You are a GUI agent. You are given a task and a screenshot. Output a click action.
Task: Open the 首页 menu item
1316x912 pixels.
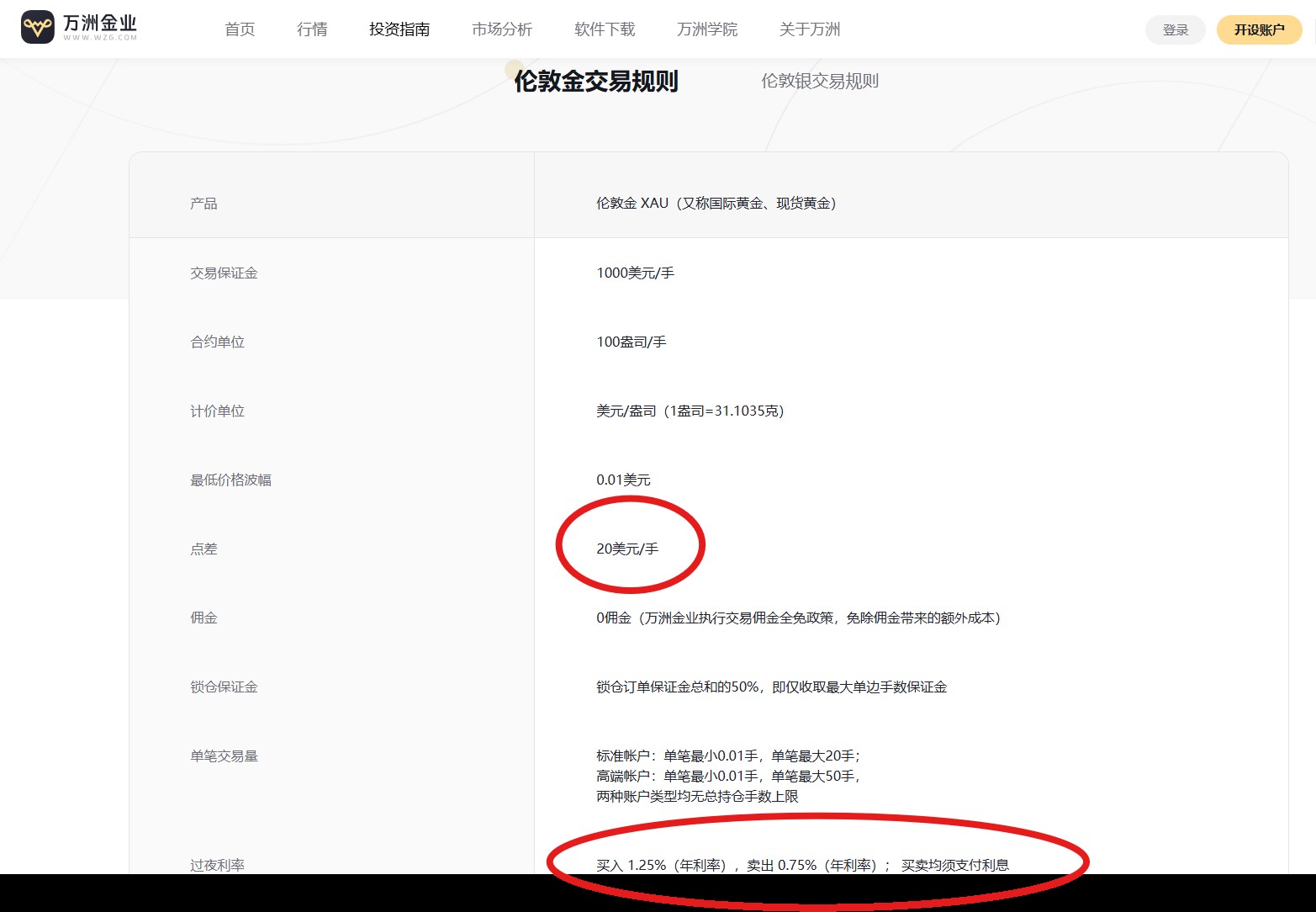(240, 29)
